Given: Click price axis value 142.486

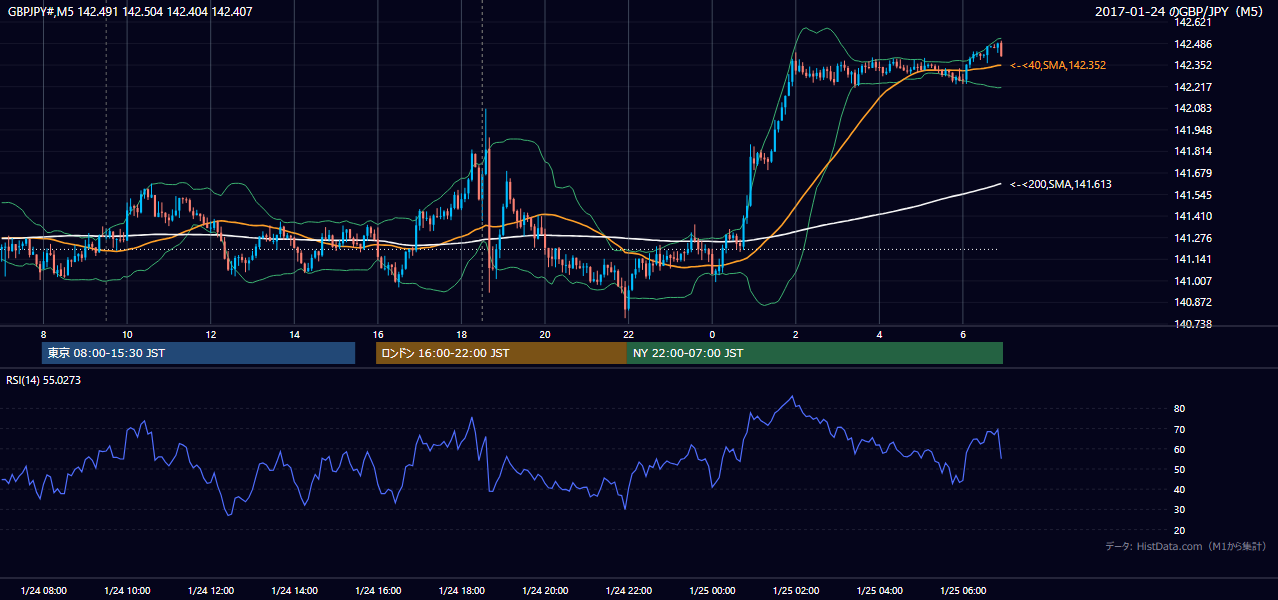Looking at the screenshot, I should (x=1195, y=44).
